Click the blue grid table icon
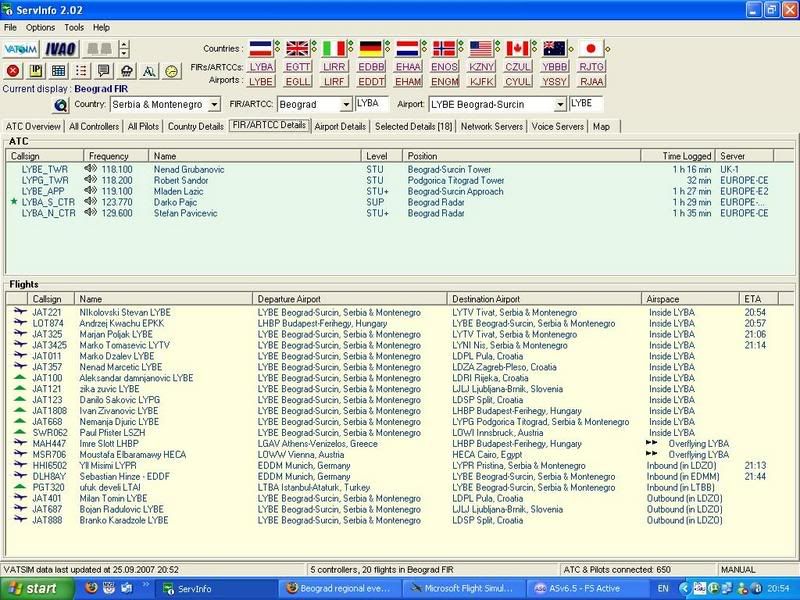Image resolution: width=800 pixels, height=600 pixels. click(x=58, y=71)
